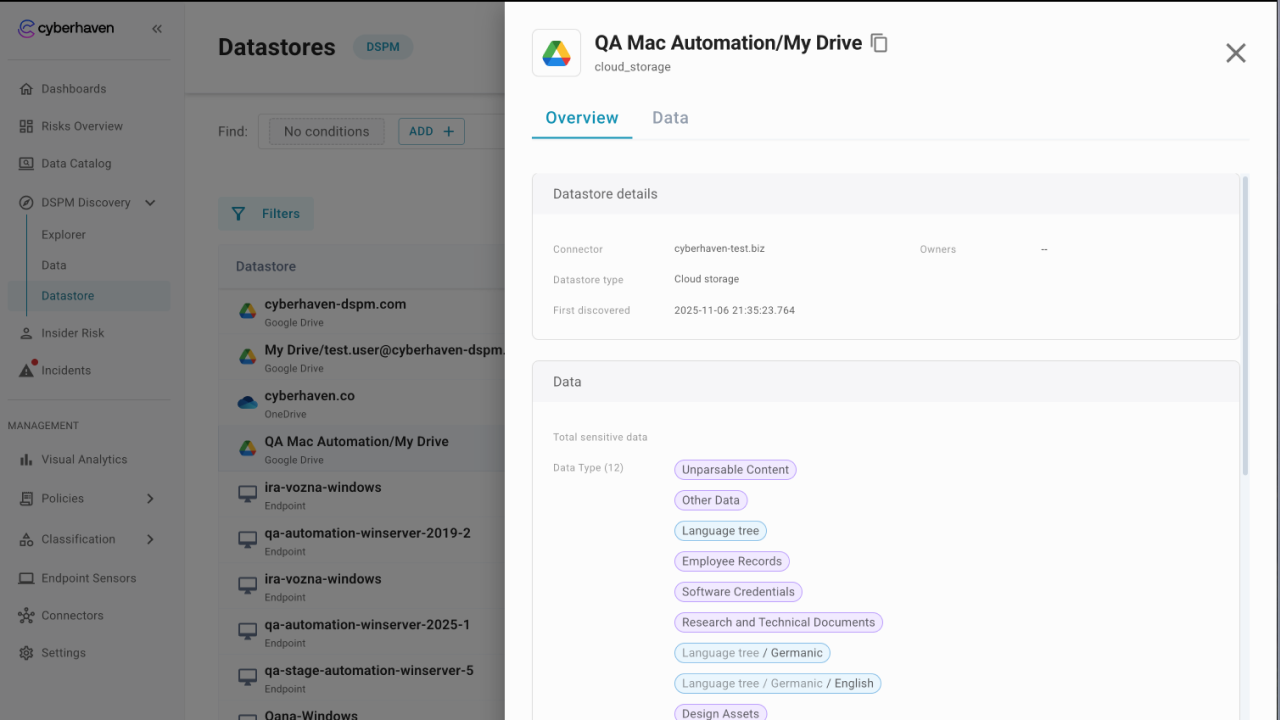Image resolution: width=1280 pixels, height=720 pixels.
Task: Expand the Policies submenu arrow
Action: point(150,498)
